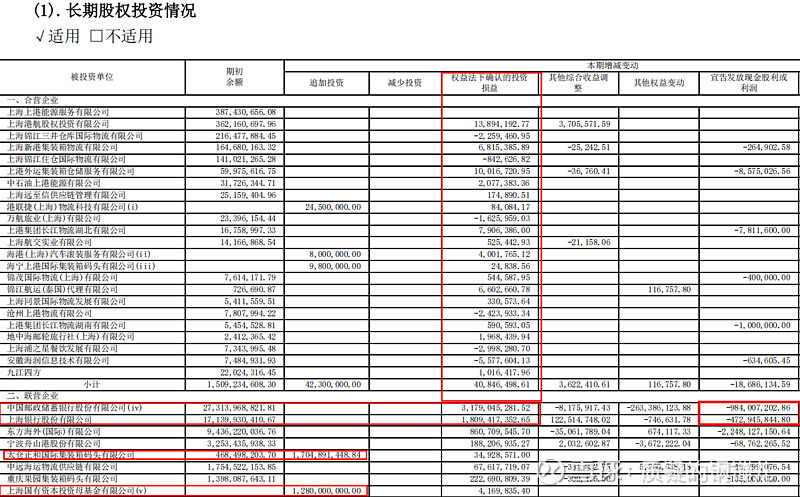Click additional investment 24,500,000.00
The height and width of the screenshot is (497, 800).
tap(333, 207)
